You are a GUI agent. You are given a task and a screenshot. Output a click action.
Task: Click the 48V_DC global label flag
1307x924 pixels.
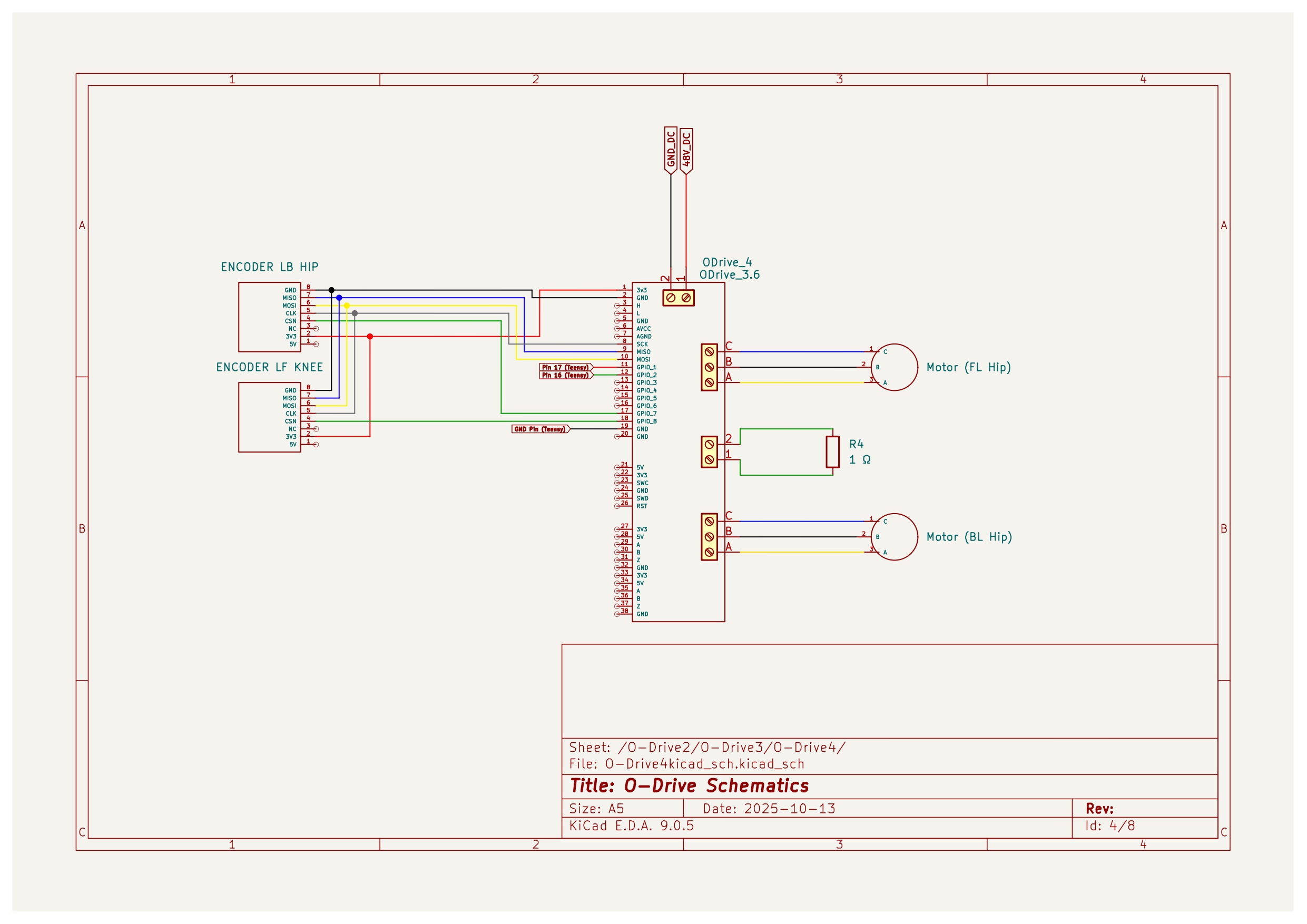(686, 150)
